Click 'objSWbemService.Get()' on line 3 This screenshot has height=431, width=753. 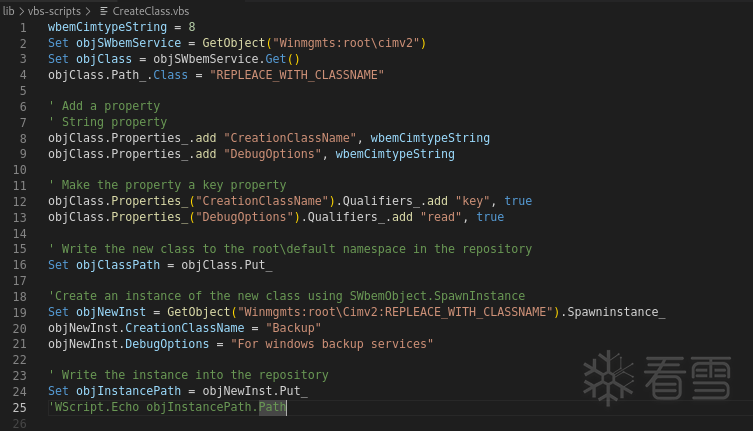[227, 59]
